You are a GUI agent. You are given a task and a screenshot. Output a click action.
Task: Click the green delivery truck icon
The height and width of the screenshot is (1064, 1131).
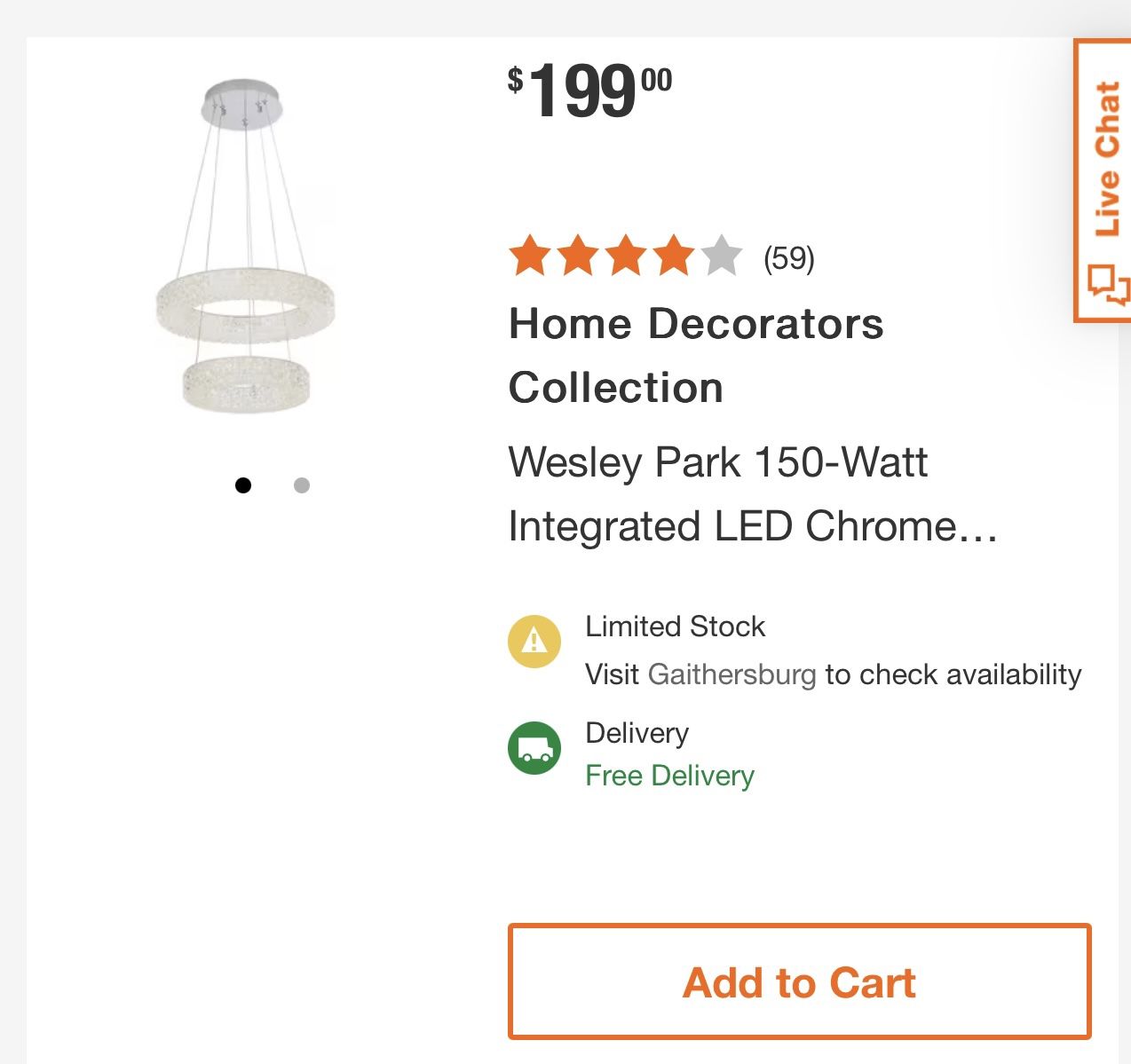[x=534, y=748]
